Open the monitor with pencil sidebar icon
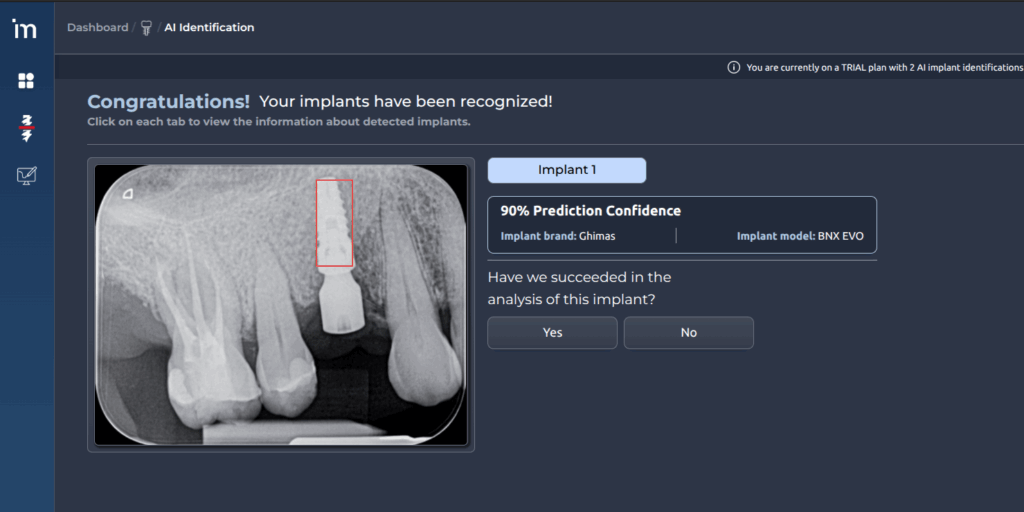 (26, 176)
